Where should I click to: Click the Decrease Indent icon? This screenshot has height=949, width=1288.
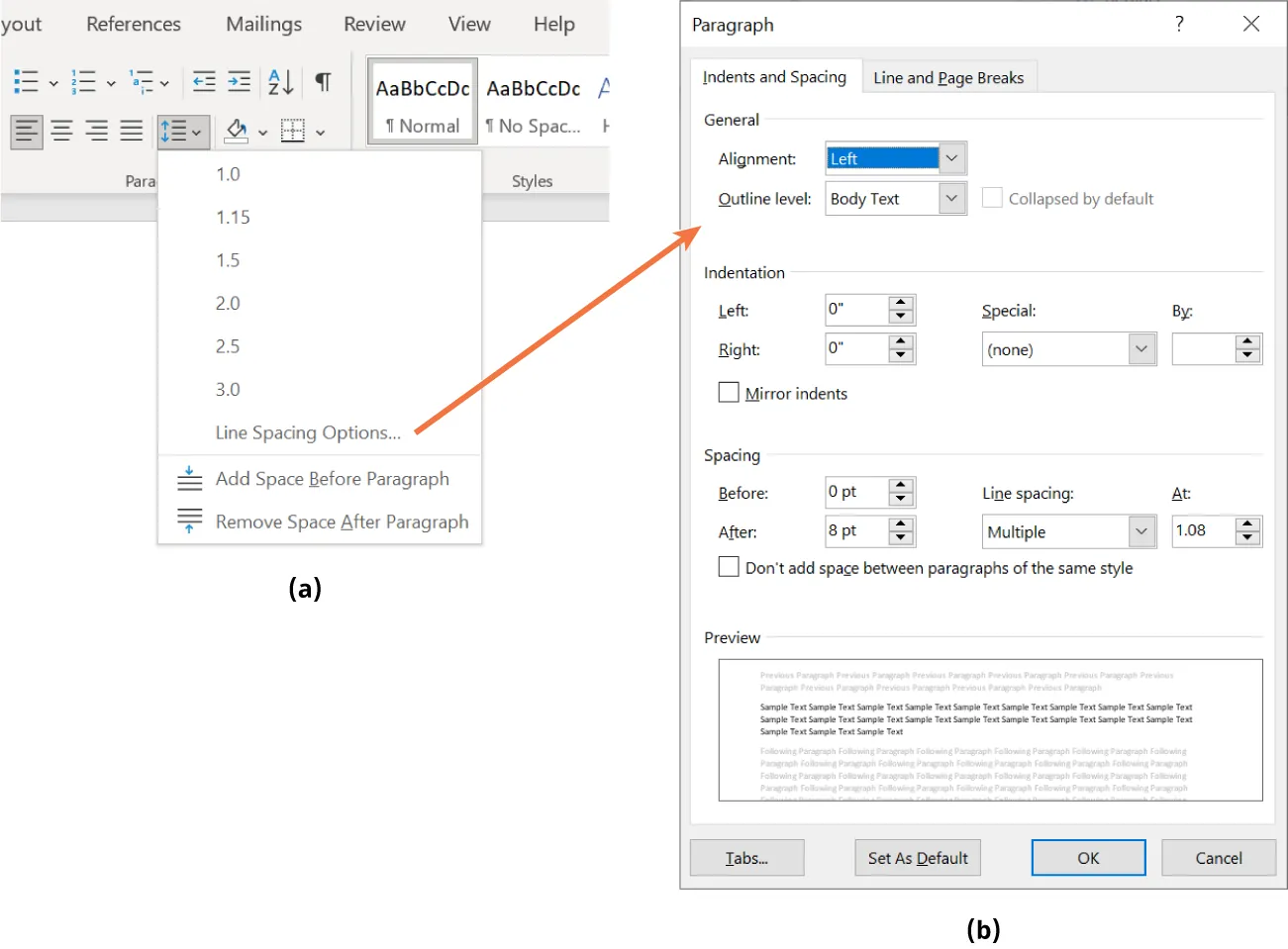point(203,82)
